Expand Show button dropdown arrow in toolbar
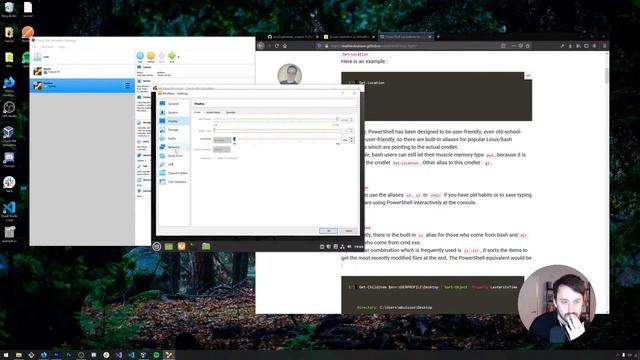Viewport: 640px width, 360px height. 178,57
